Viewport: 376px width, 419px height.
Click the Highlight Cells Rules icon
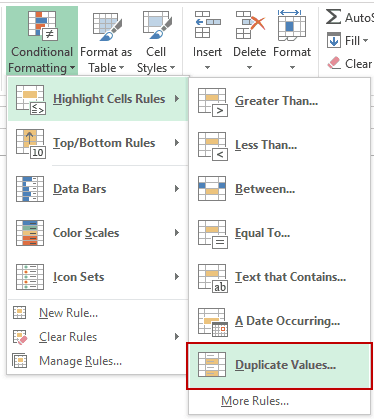(30, 99)
